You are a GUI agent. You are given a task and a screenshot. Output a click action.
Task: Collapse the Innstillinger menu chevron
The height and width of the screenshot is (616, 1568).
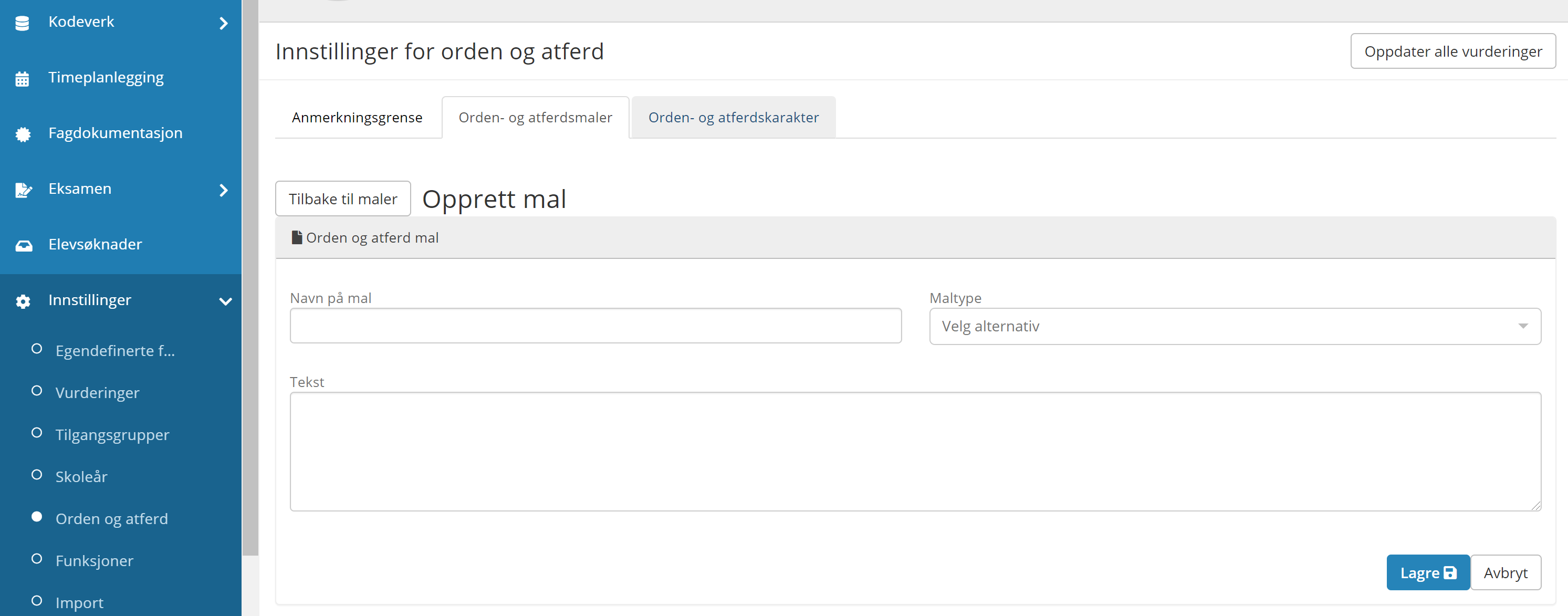(225, 301)
